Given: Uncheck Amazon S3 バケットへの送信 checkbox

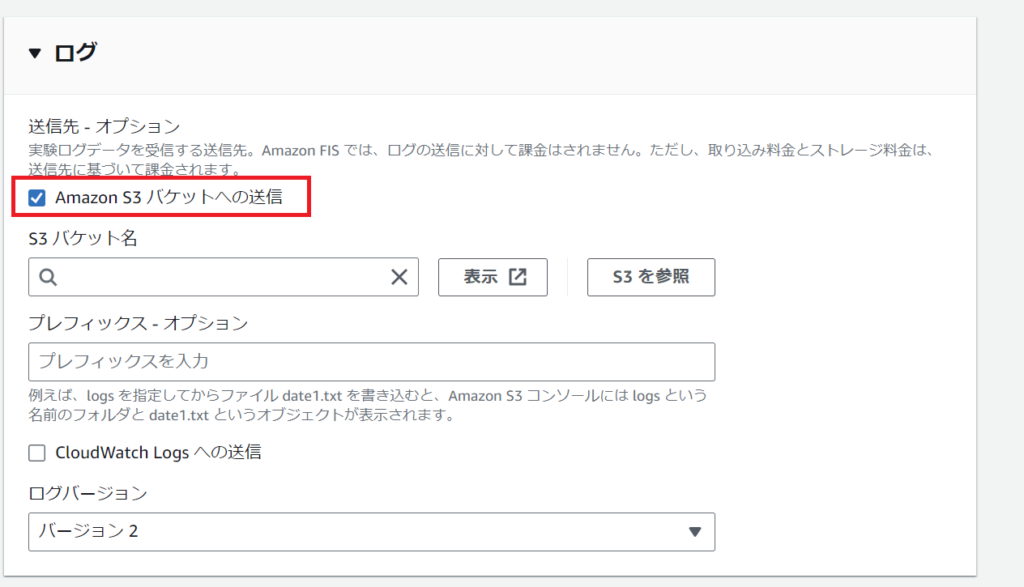Looking at the screenshot, I should pyautogui.click(x=37, y=197).
